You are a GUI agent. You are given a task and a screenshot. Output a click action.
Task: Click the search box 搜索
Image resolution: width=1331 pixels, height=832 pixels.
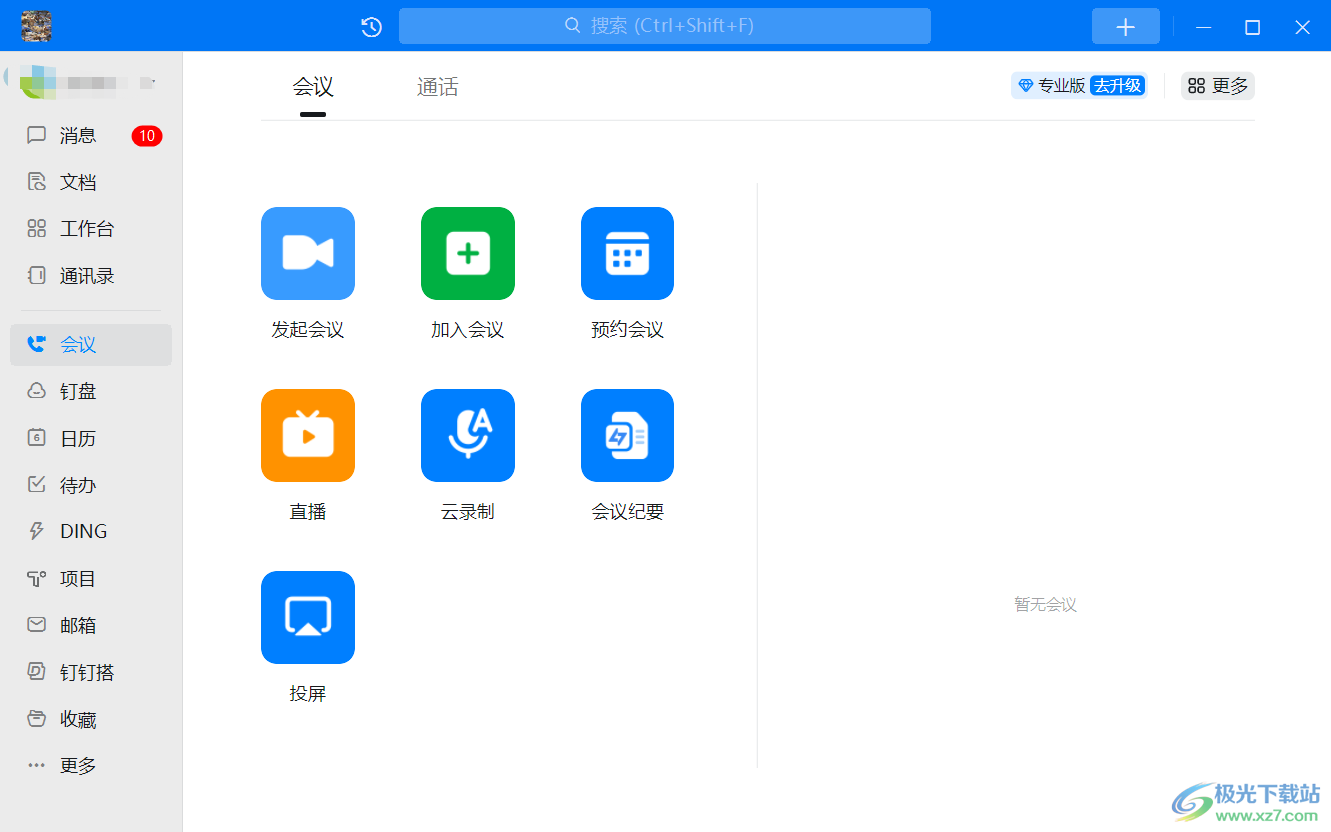[665, 26]
